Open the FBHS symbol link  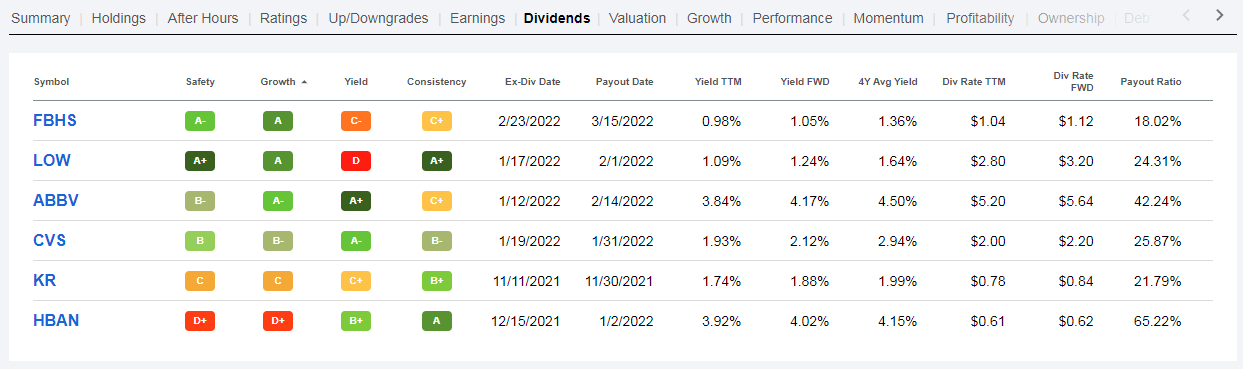click(55, 121)
